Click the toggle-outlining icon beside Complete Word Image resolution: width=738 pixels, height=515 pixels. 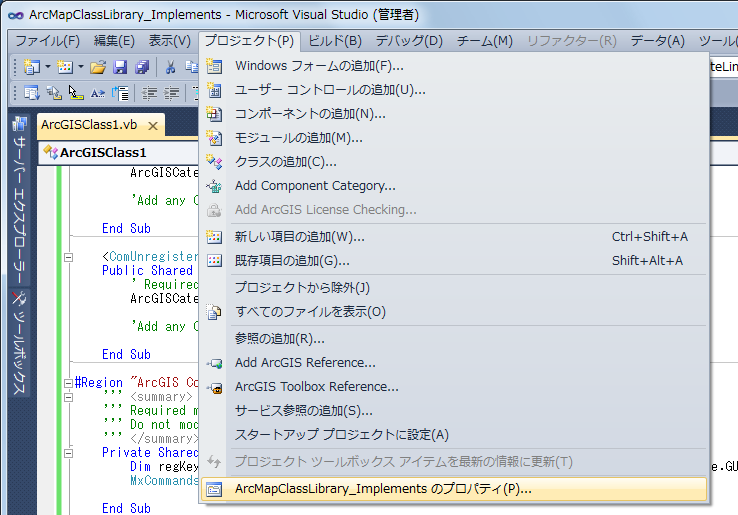pos(120,93)
